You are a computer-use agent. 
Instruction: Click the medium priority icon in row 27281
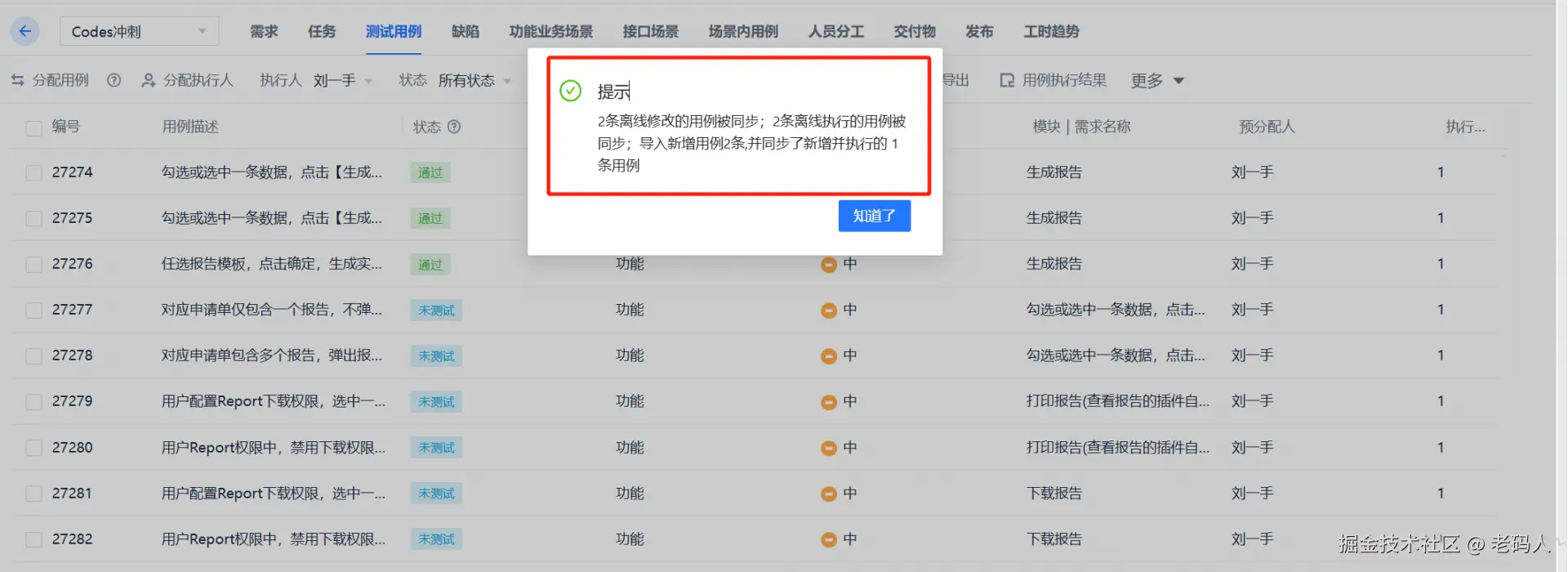[x=829, y=494]
